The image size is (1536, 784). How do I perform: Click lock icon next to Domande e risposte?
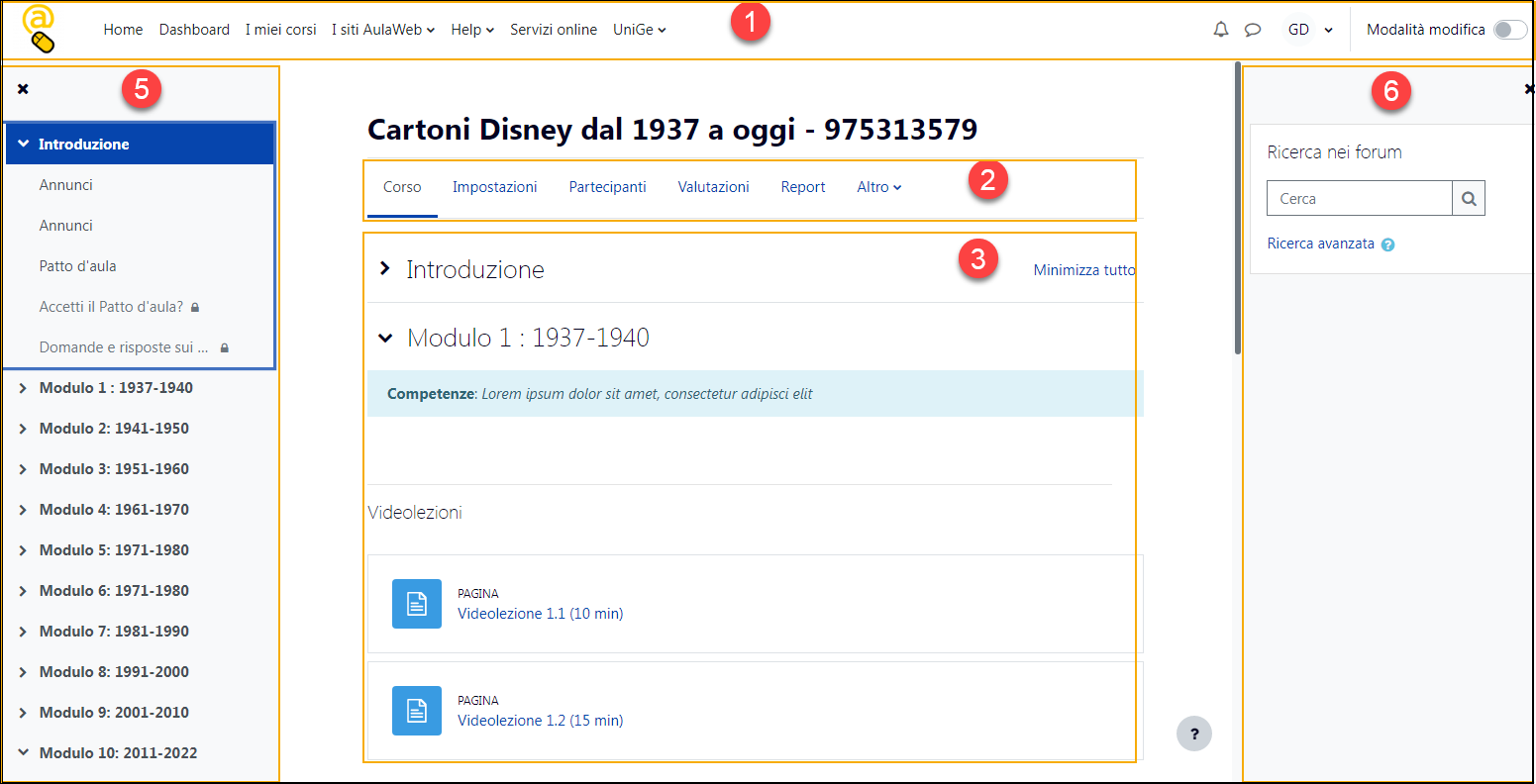pyautogui.click(x=225, y=348)
